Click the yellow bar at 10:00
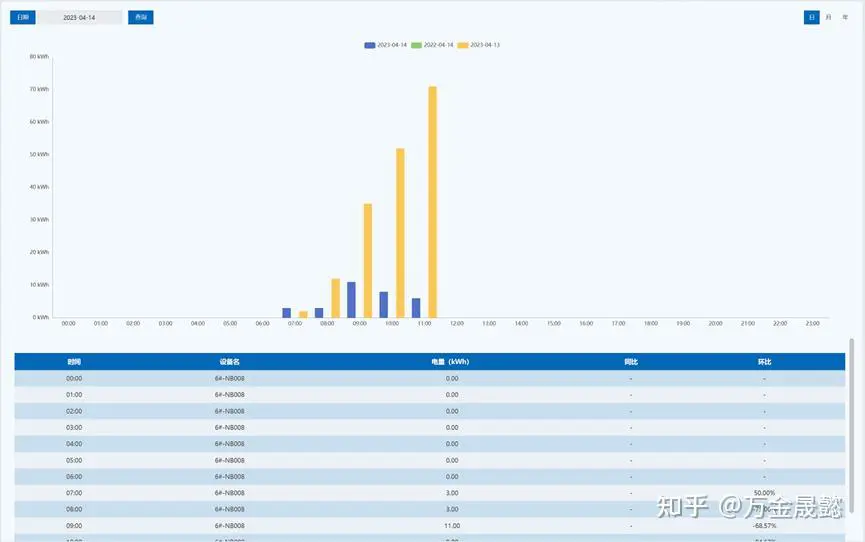The height and width of the screenshot is (542, 865). [x=400, y=232]
